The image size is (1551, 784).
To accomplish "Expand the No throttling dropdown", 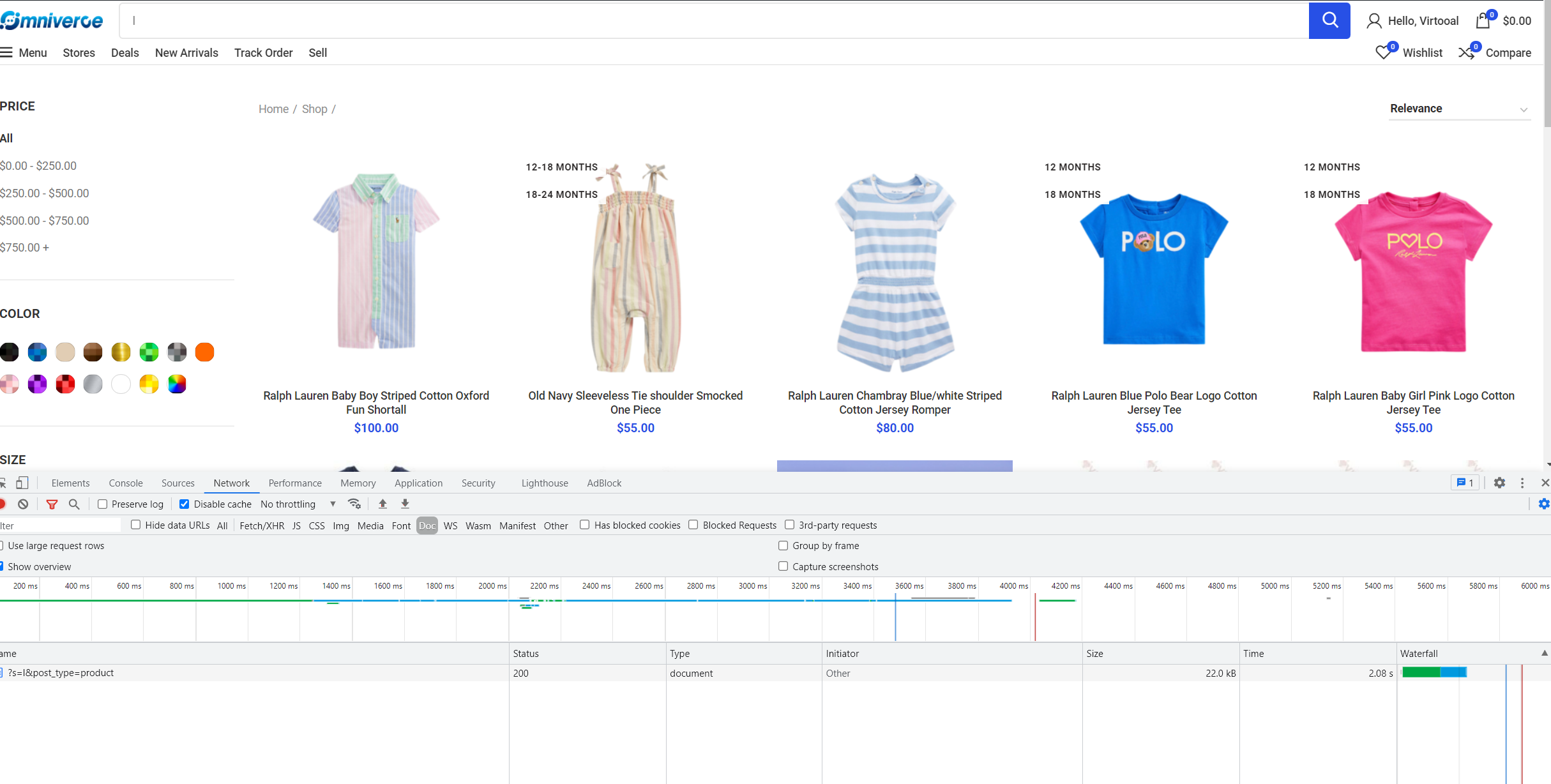I will [298, 504].
